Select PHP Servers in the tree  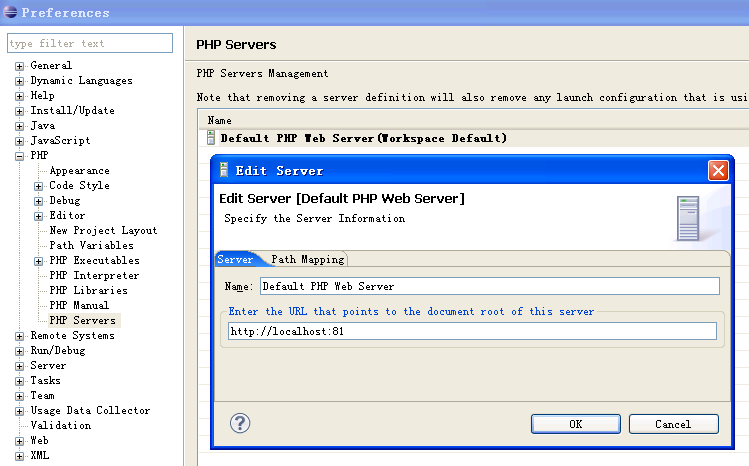tap(83, 320)
